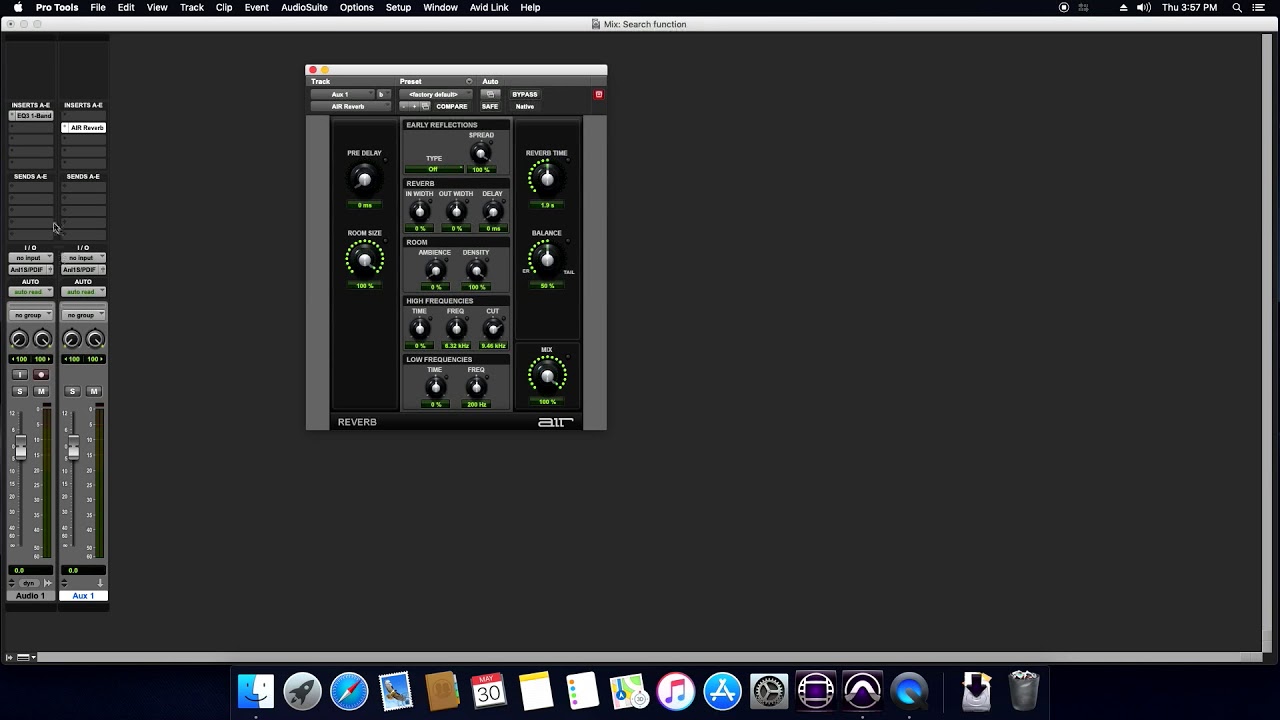The image size is (1280, 720).
Task: Open the Setup menu
Action: coord(398,7)
